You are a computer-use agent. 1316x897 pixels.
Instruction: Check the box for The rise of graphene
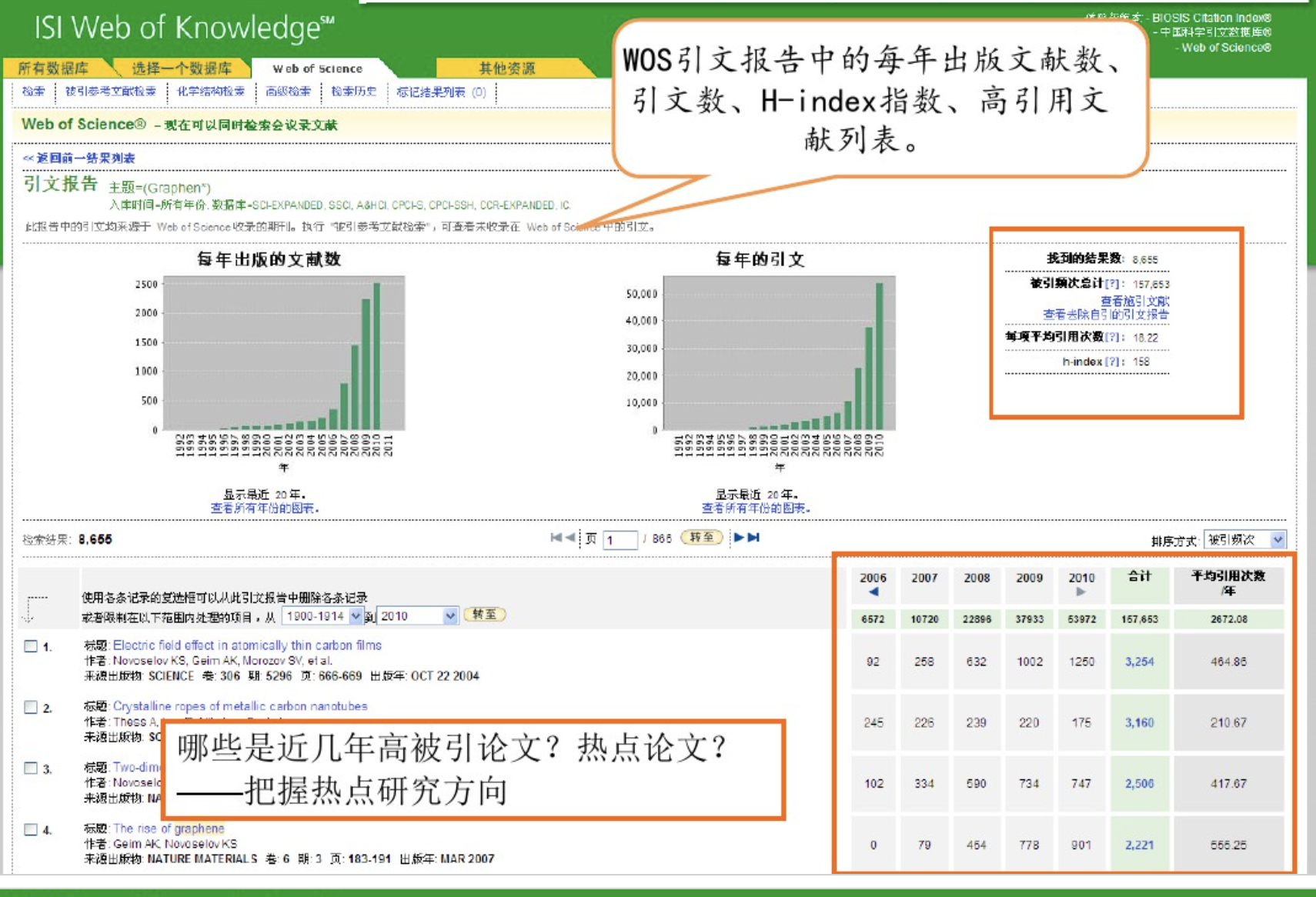(x=31, y=829)
